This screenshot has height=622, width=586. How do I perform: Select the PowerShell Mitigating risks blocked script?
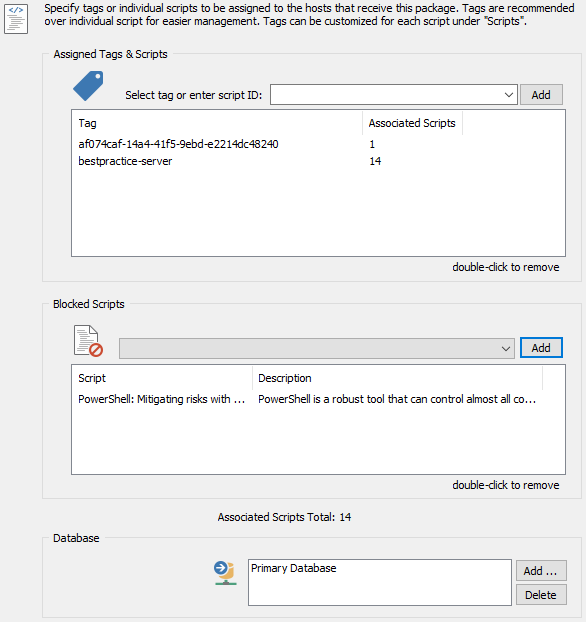(161, 399)
